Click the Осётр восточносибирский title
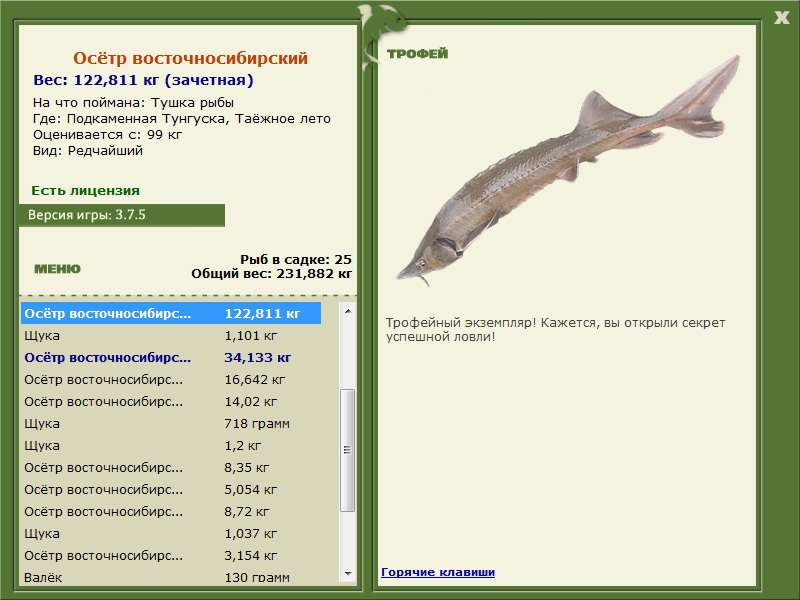 [190, 58]
